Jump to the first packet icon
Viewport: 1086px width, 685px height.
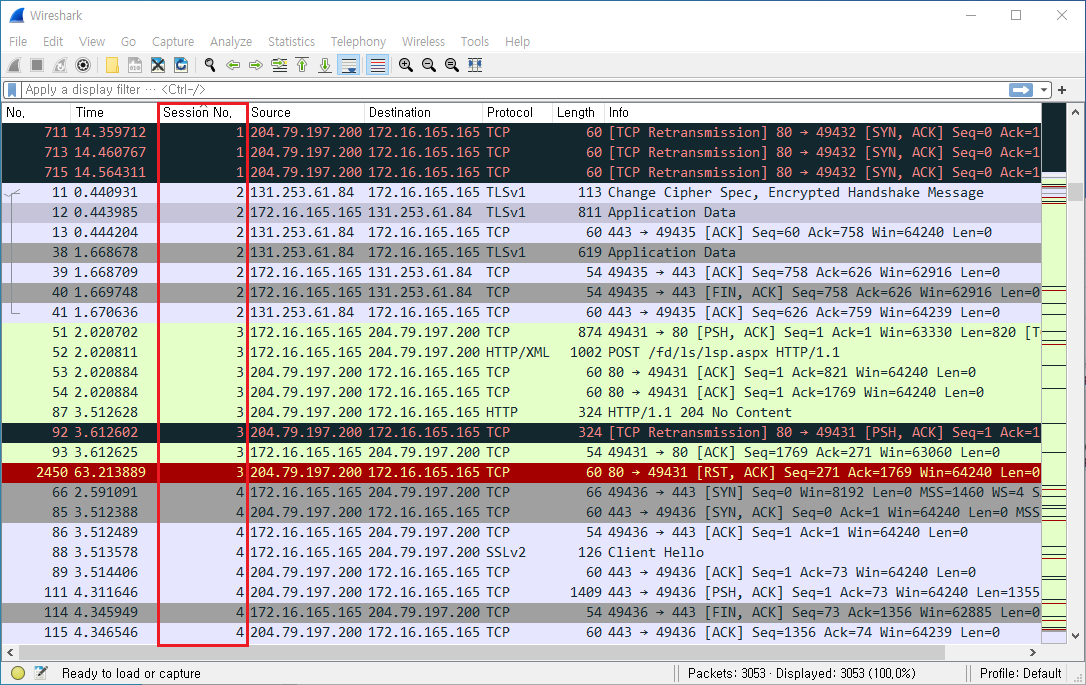tap(302, 65)
